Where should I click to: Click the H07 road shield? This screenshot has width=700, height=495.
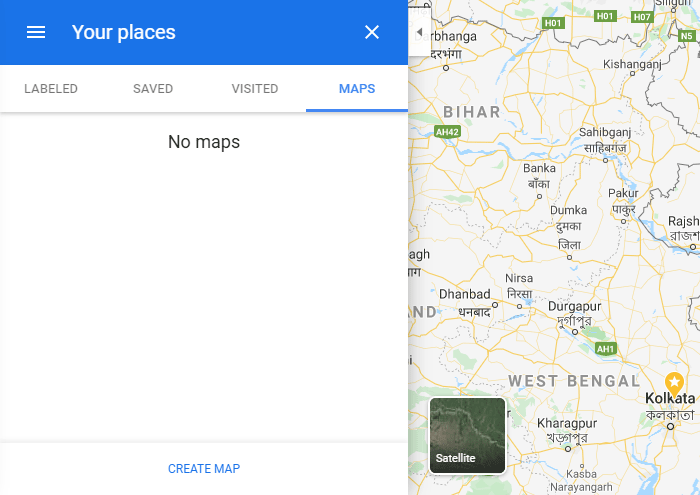click(x=642, y=17)
